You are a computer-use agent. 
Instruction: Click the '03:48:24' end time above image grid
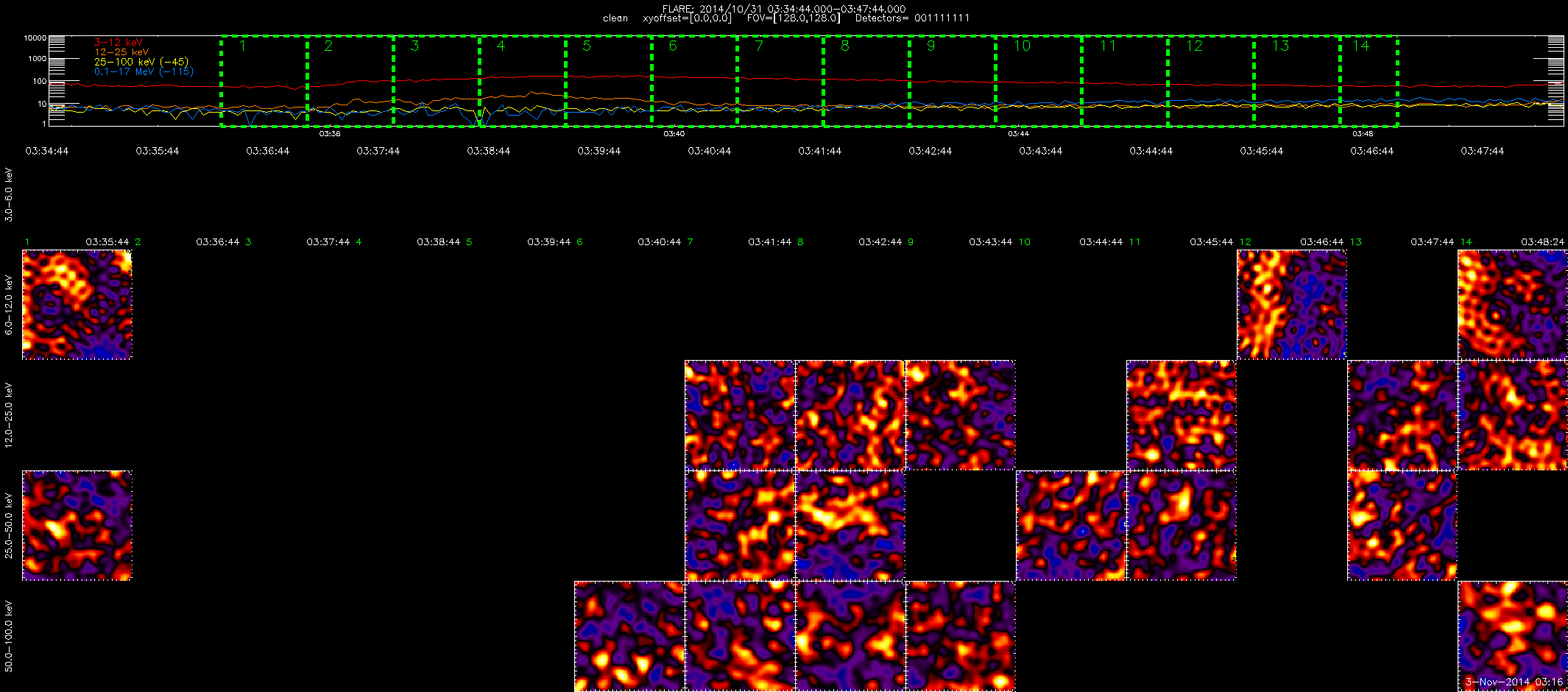[1543, 241]
